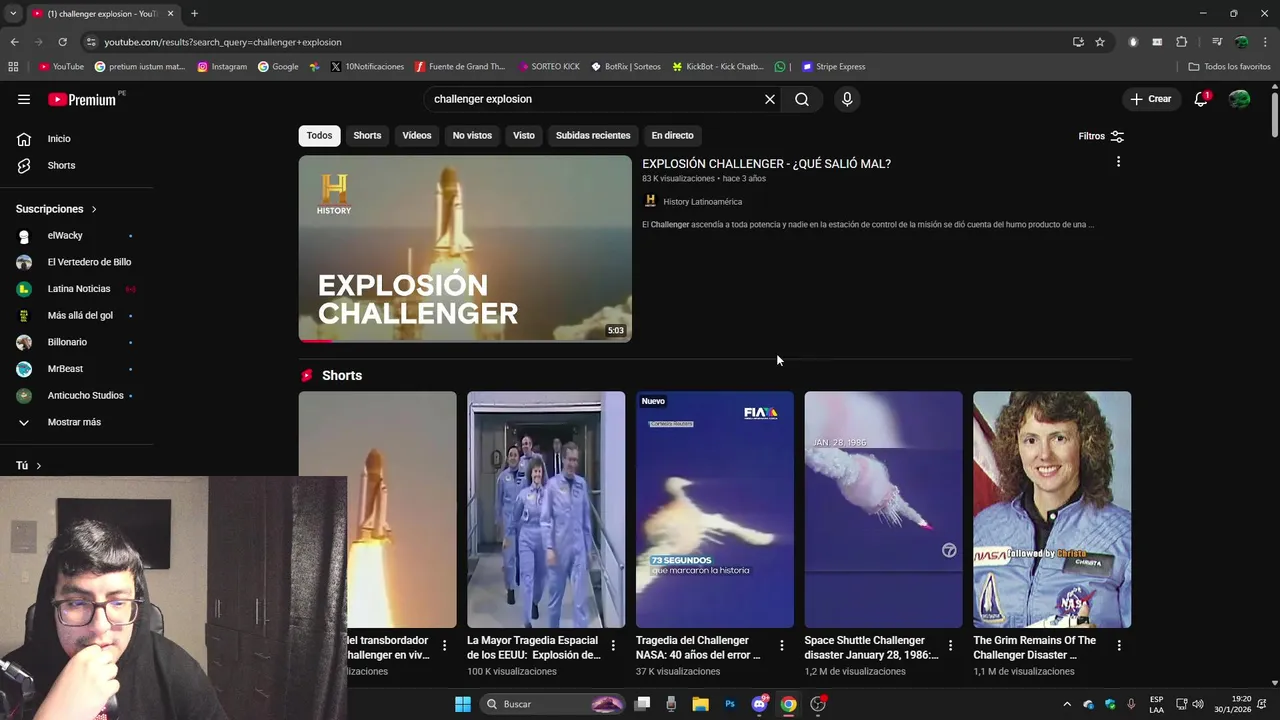Expand the Tú section
This screenshot has height=720, width=1280.
[x=29, y=465]
